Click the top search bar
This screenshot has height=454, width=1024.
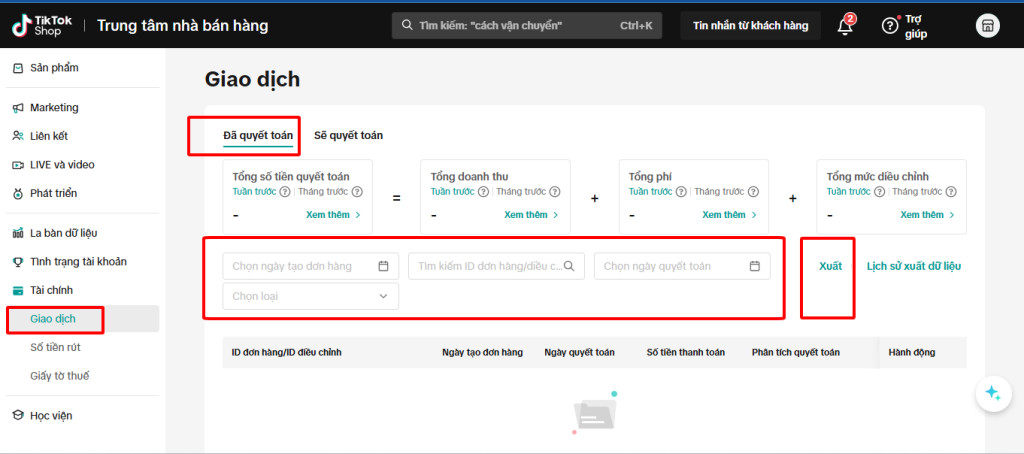[x=526, y=25]
